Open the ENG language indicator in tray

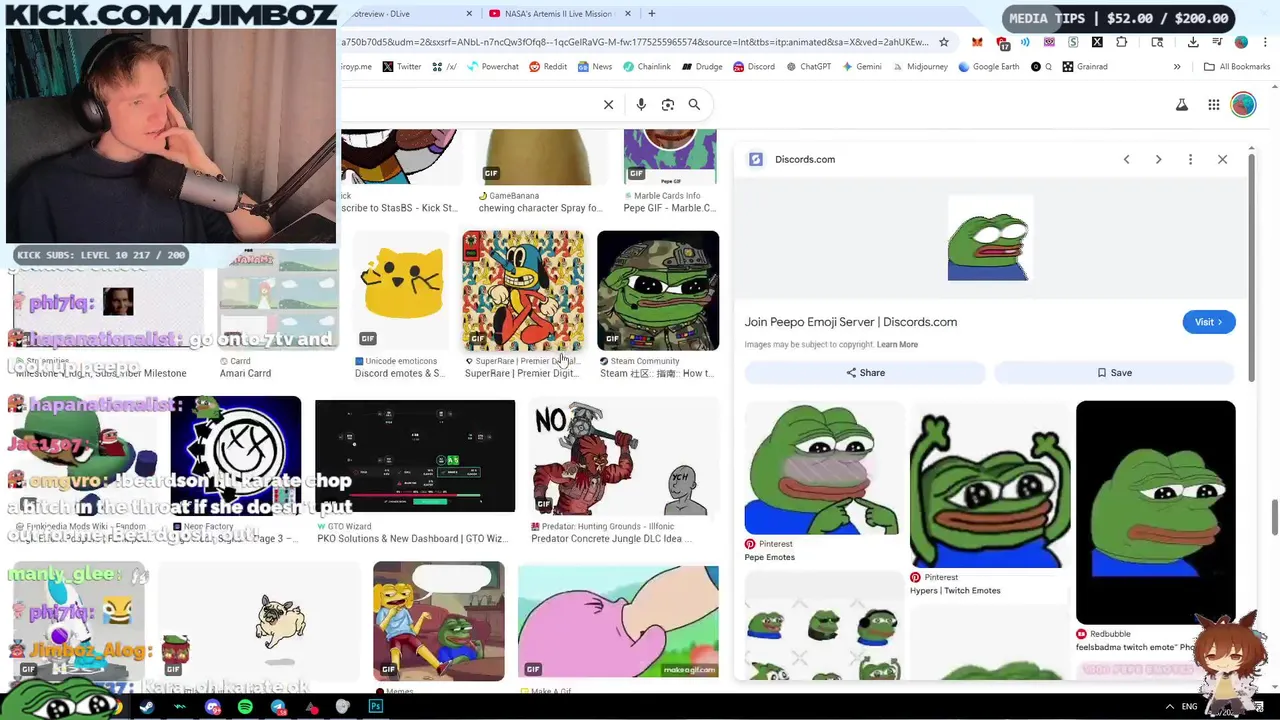point(1189,707)
